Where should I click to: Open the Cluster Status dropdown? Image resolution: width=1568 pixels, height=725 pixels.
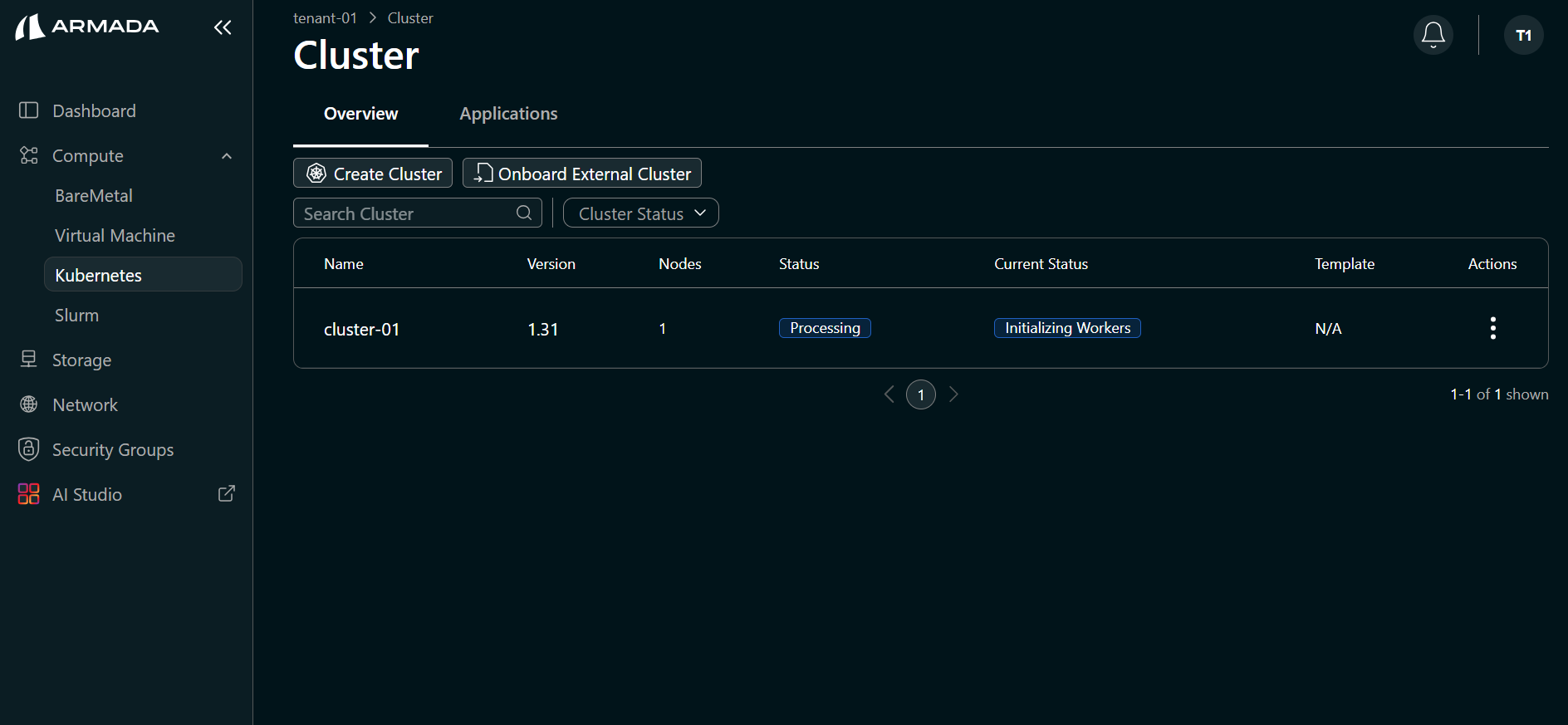641,213
